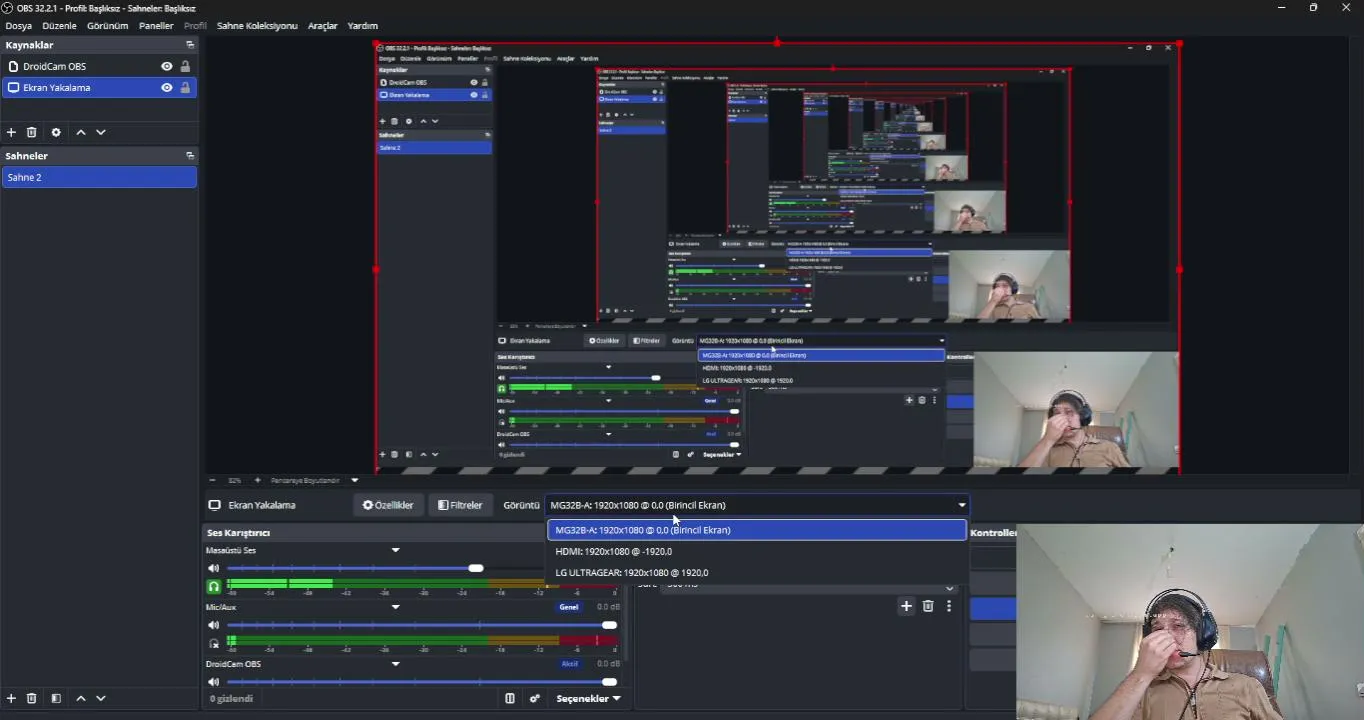Lock the DroidCam OBS source
The image size is (1364, 720).
point(185,66)
